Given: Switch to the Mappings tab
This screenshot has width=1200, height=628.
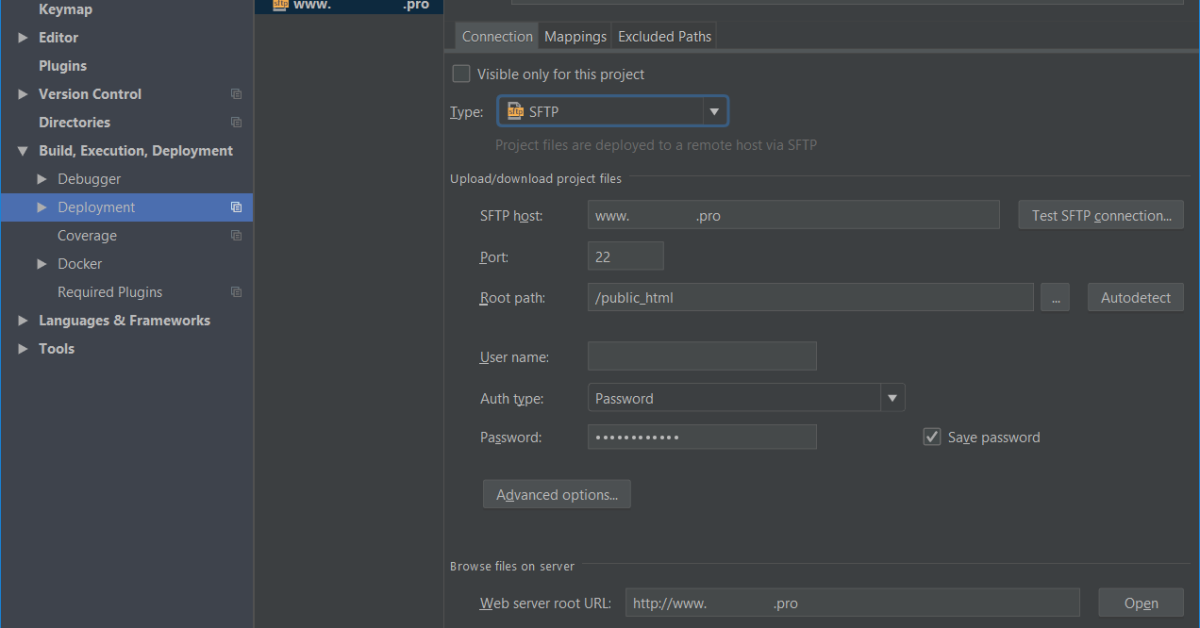Looking at the screenshot, I should 574,35.
